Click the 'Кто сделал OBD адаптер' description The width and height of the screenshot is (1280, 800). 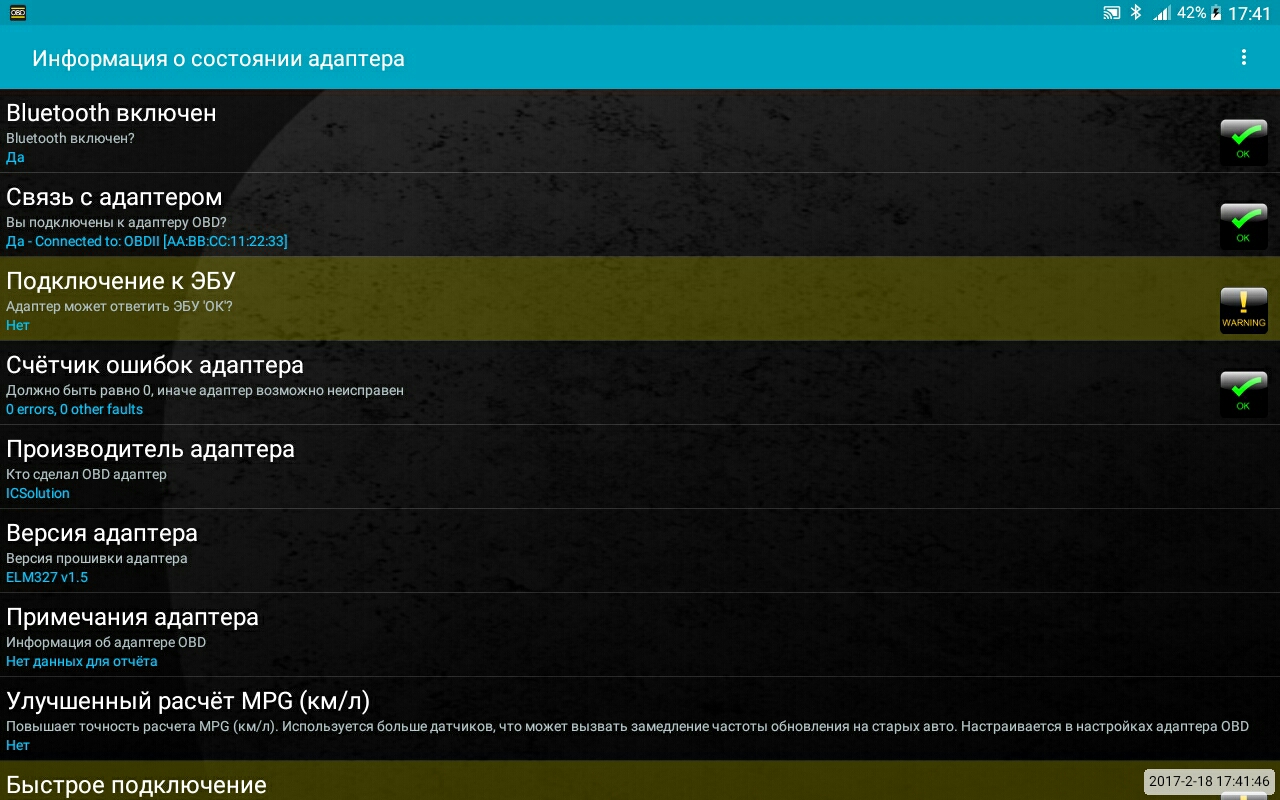(86, 474)
